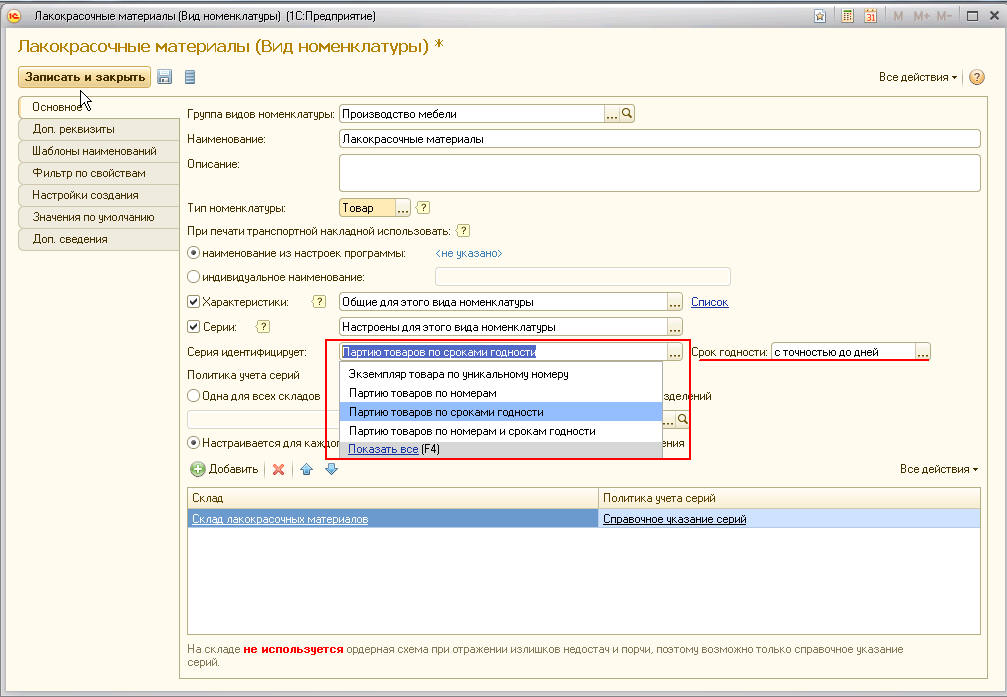Click the <не указано> link
The width and height of the screenshot is (1007, 697).
469,253
